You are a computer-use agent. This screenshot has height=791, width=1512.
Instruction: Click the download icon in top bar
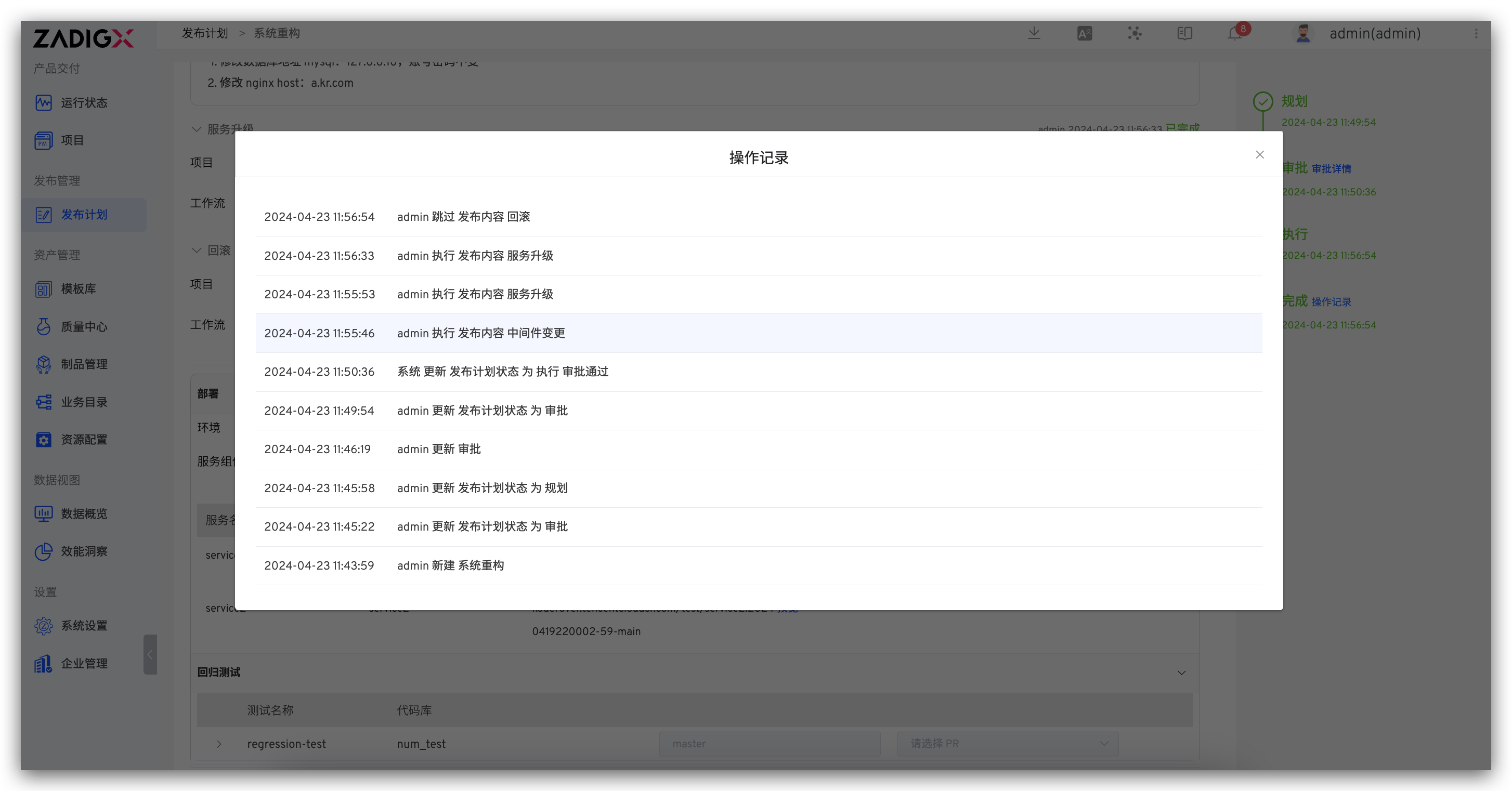point(1034,33)
